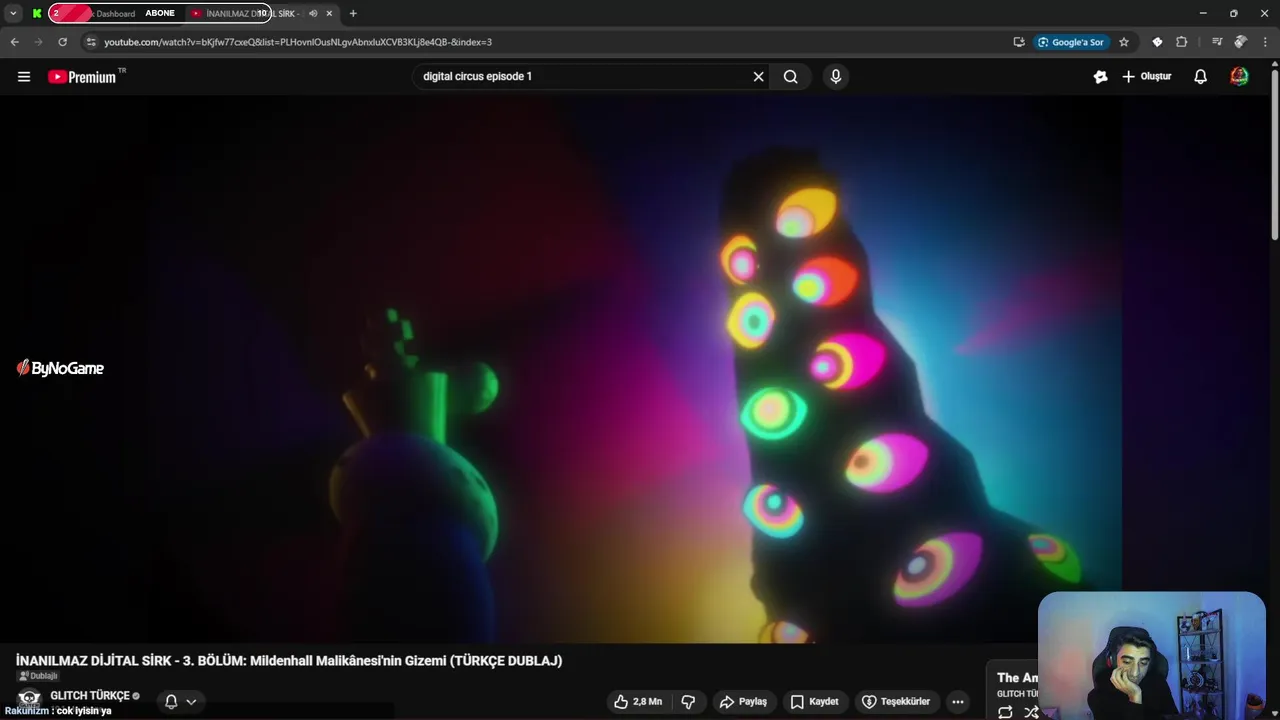
Task: Open Chrome three-dot menu
Action: [x=1265, y=42]
